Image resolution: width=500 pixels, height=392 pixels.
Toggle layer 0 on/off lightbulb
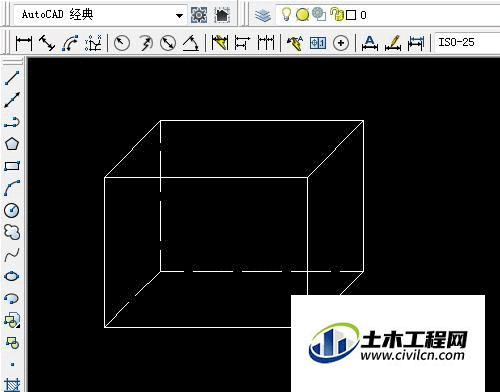[x=286, y=14]
